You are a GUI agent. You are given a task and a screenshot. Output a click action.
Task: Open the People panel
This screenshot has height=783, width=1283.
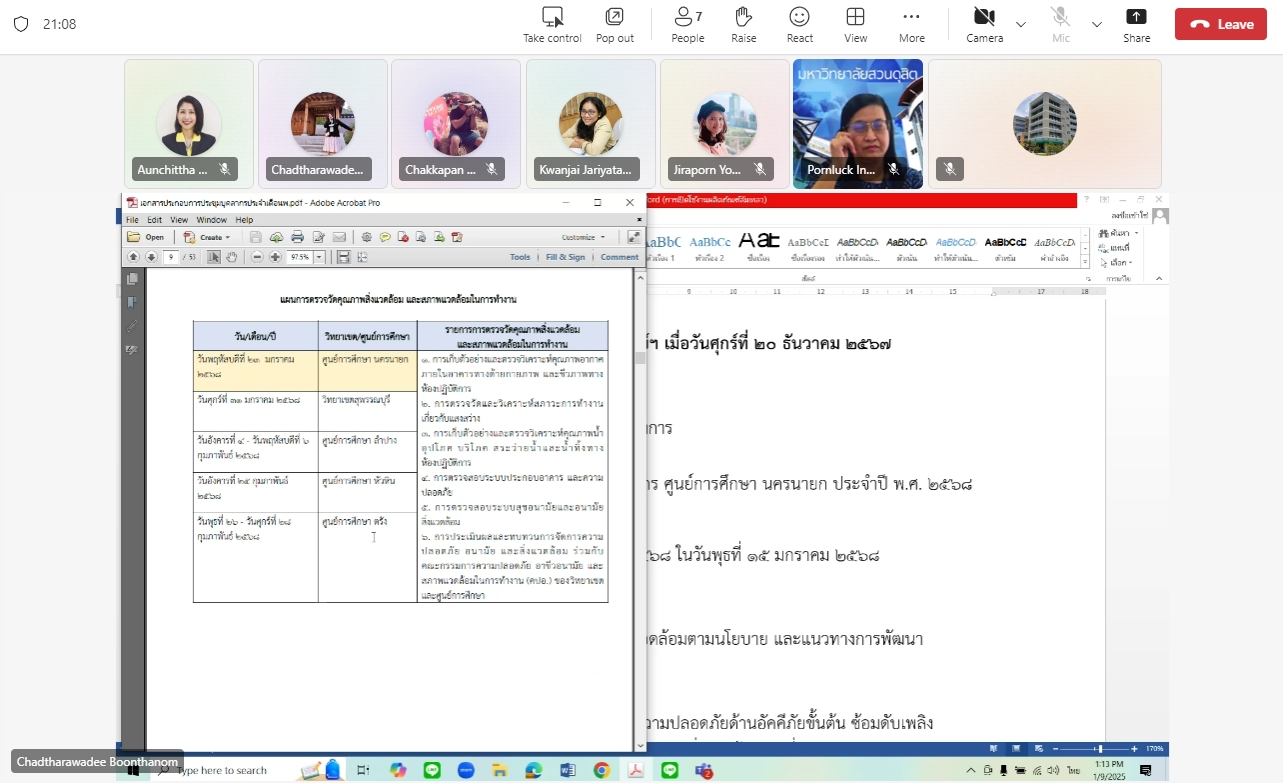pos(687,25)
